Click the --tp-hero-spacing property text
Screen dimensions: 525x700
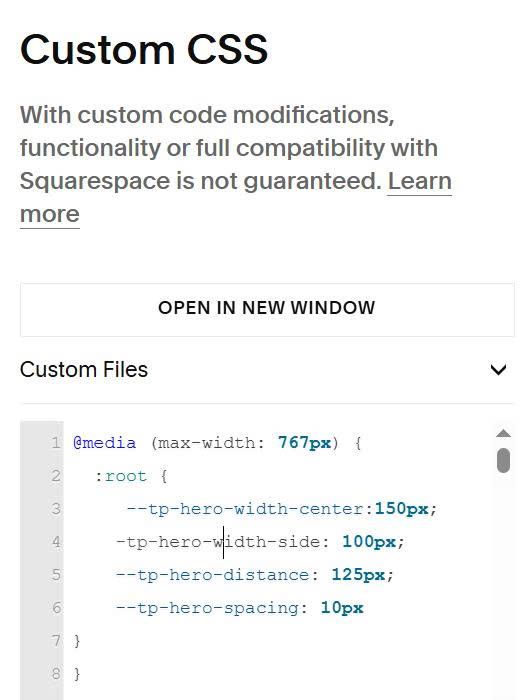207,608
